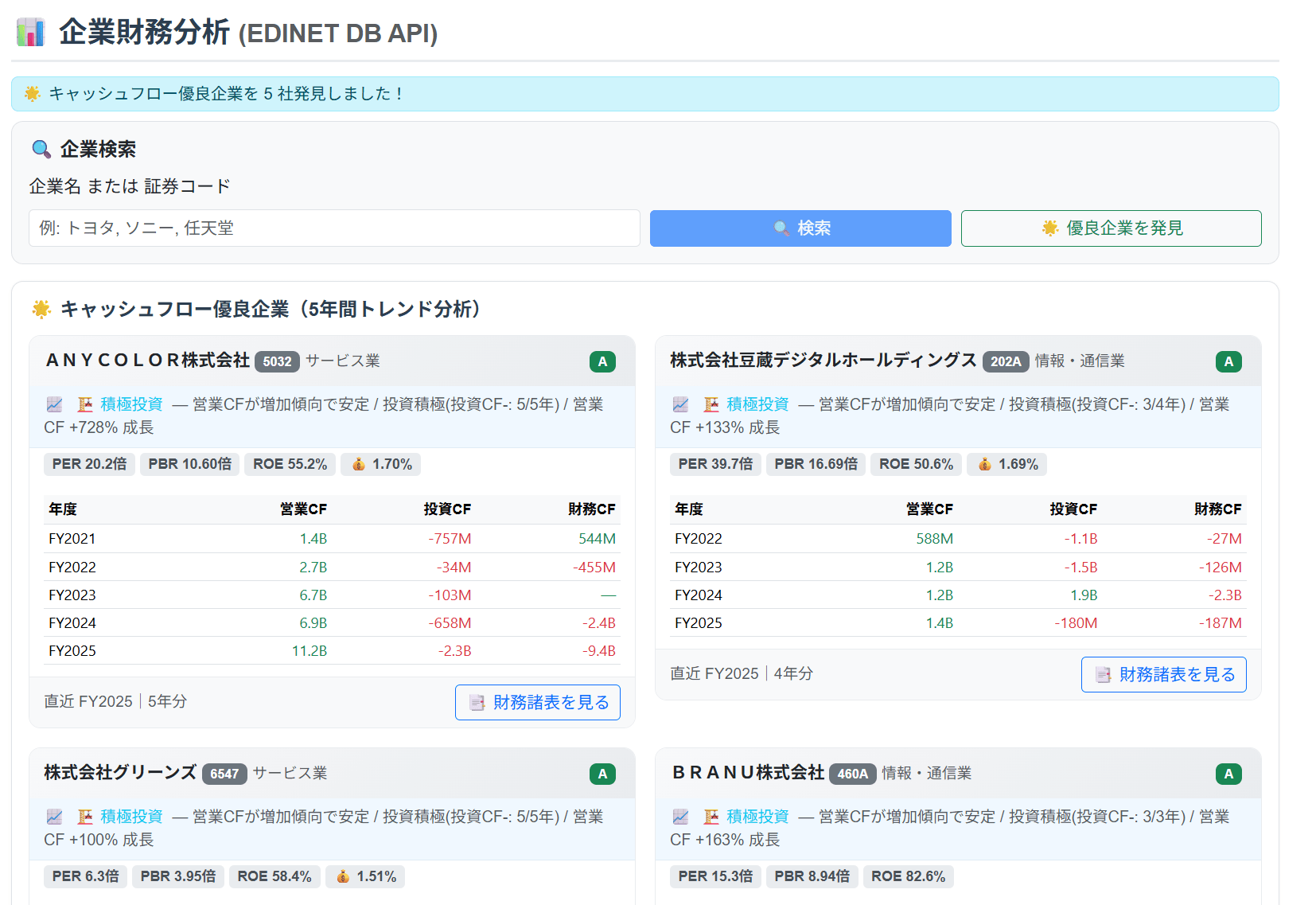Click the trend chart icon in グリーンズ card
1316x905 pixels.
click(x=54, y=817)
